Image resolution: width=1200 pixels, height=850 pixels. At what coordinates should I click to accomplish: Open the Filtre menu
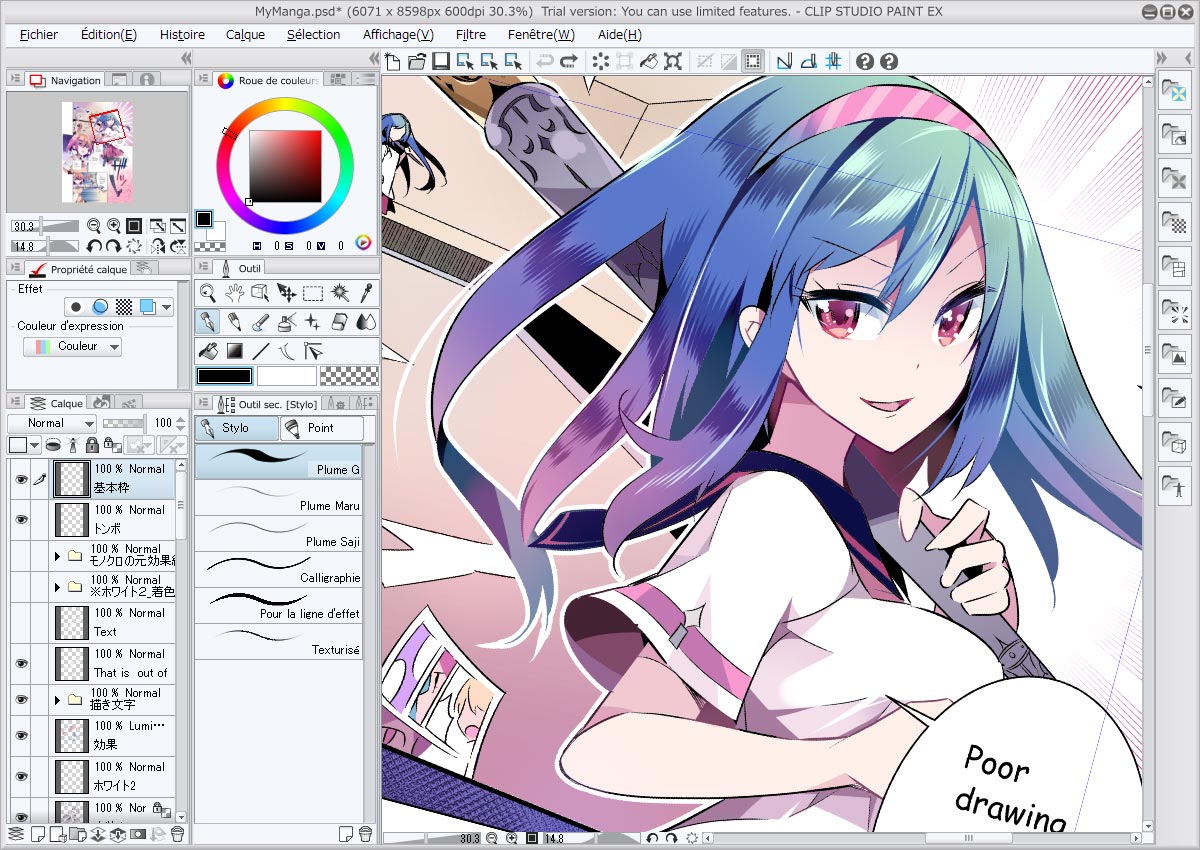coord(470,34)
